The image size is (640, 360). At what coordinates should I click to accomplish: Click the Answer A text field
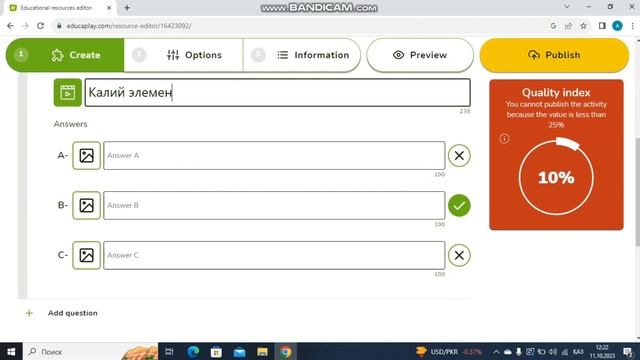pos(274,156)
